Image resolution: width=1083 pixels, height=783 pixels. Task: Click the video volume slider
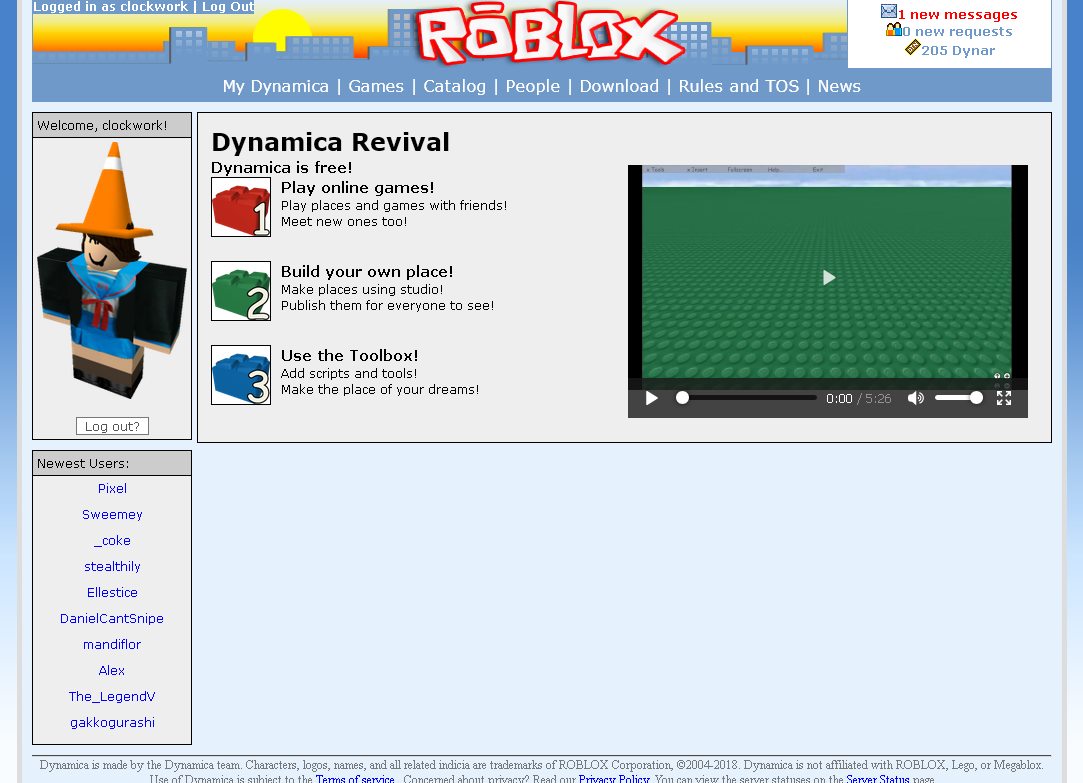click(958, 397)
